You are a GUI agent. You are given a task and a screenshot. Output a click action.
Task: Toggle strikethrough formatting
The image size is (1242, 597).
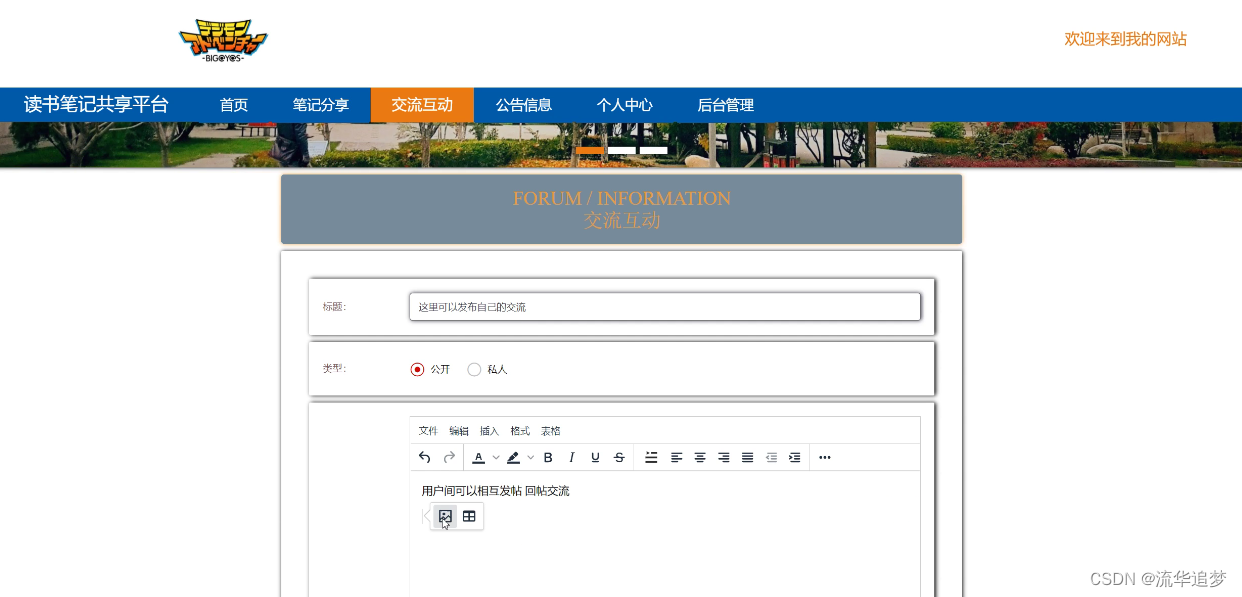tap(619, 458)
